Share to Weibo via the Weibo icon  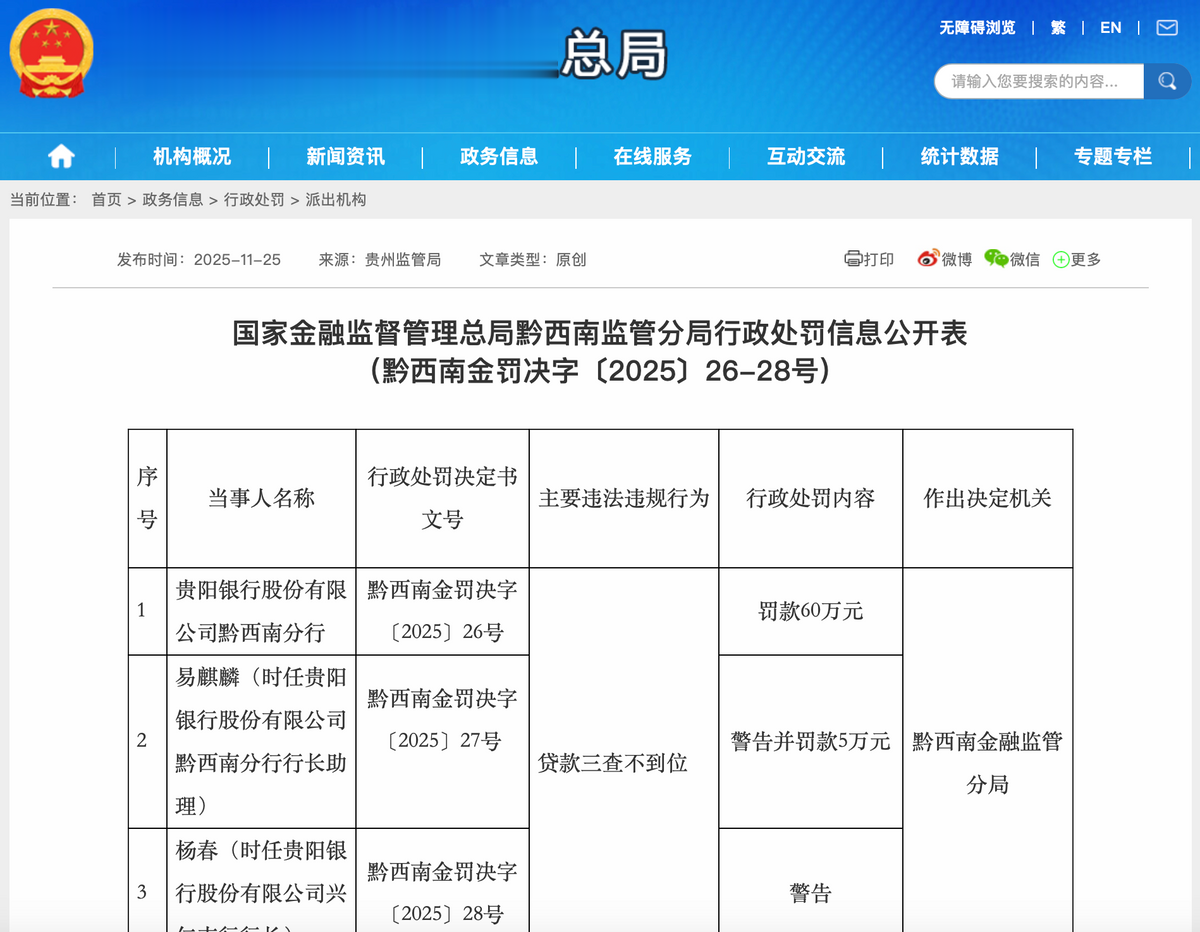pyautogui.click(x=929, y=259)
